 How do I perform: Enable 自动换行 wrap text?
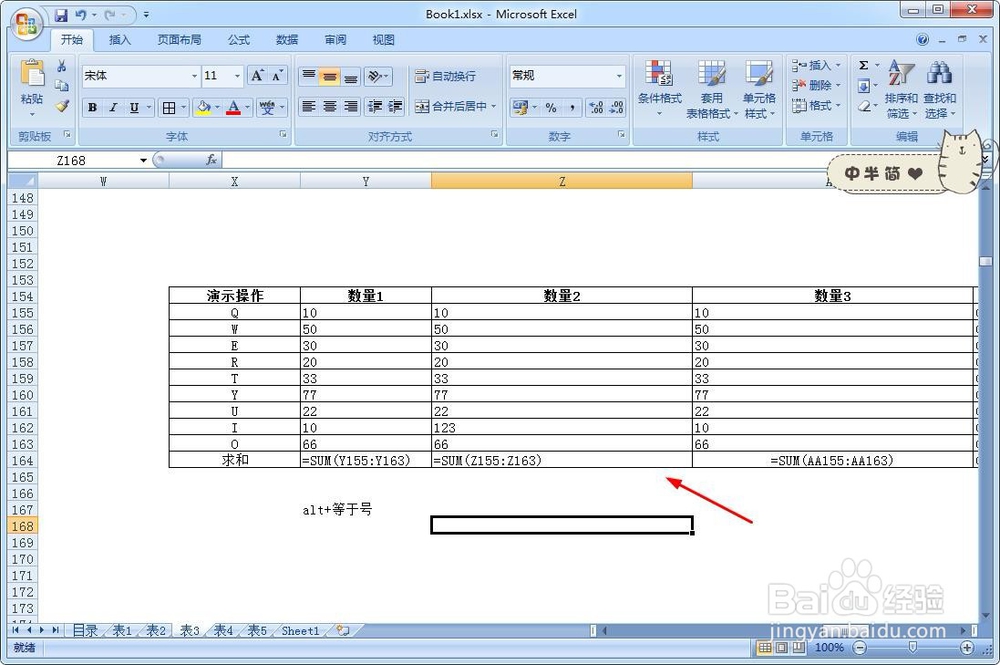pos(442,76)
